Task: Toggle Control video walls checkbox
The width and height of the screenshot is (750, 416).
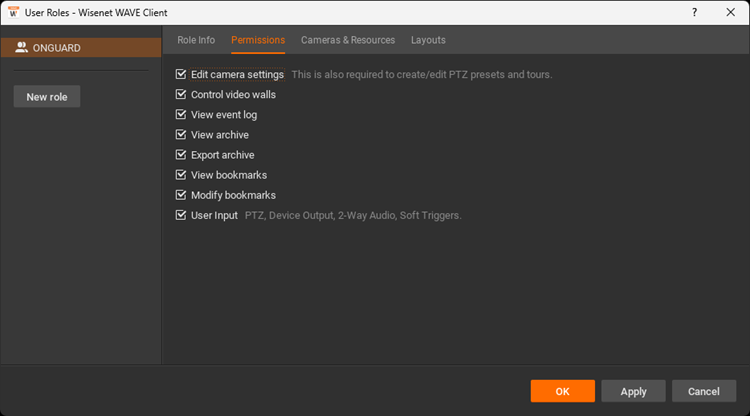Action: tap(181, 94)
